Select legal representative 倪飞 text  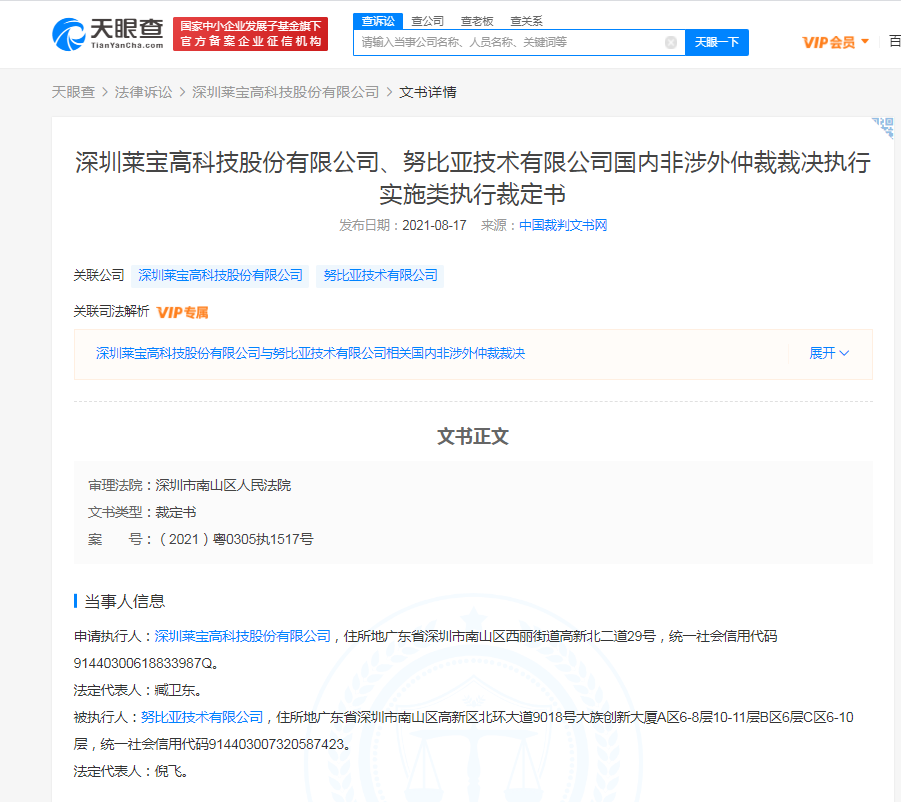tap(168, 772)
